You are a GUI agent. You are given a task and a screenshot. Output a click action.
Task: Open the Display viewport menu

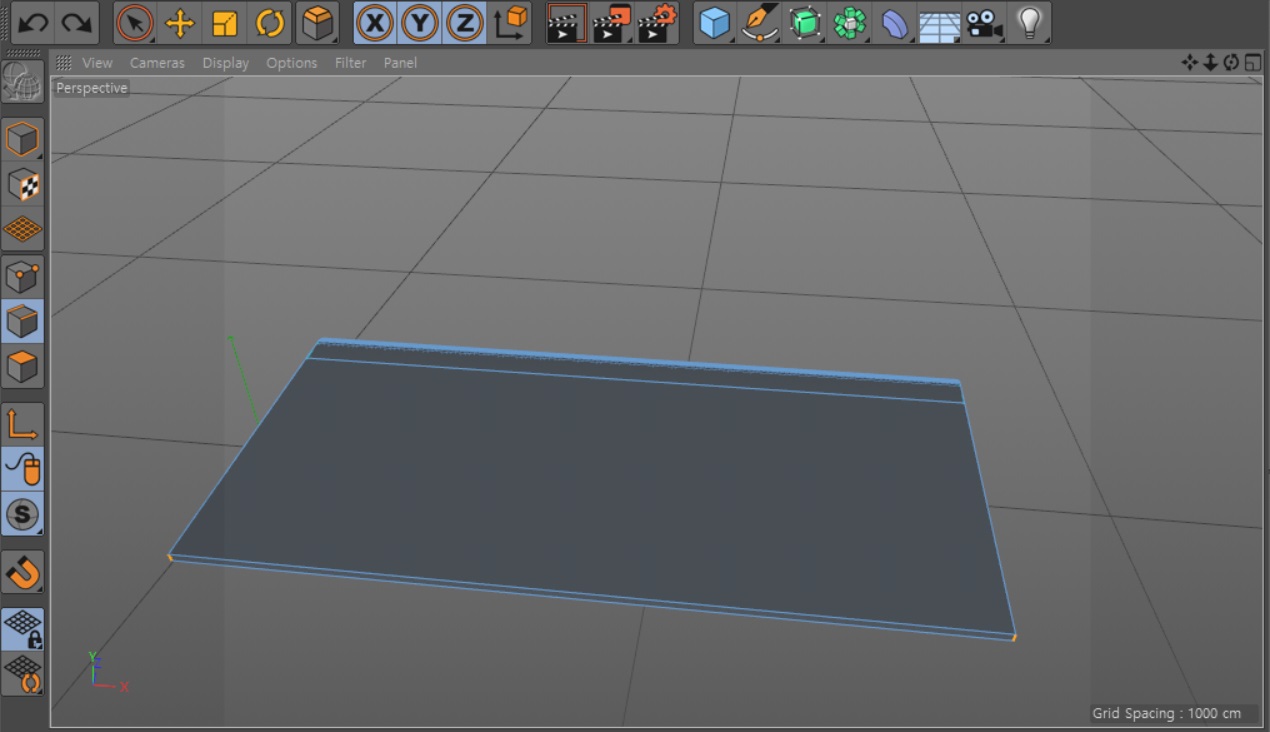point(225,63)
